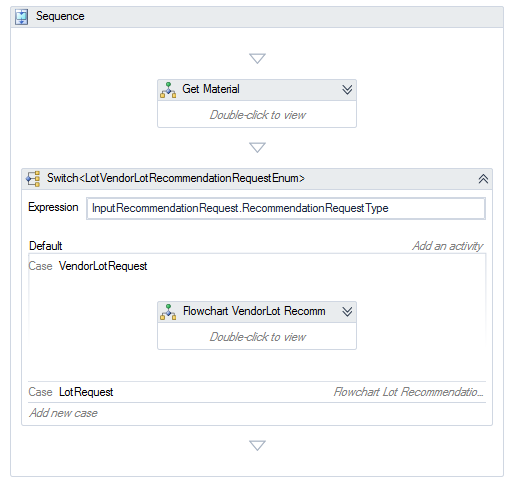Click Add an activity for Default
Image resolution: width=511 pixels, height=489 pixels.
447,246
